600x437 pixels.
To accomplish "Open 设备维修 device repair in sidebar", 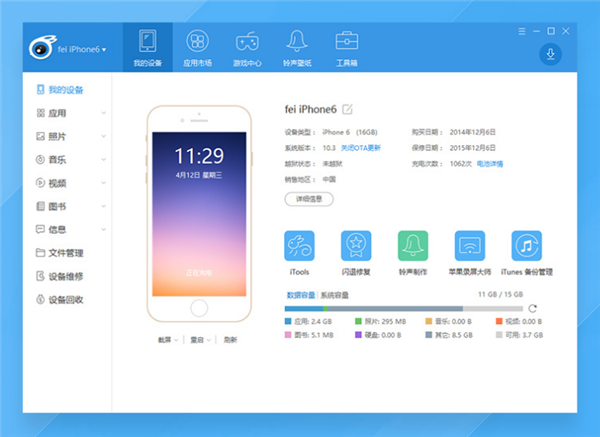I will pos(60,276).
